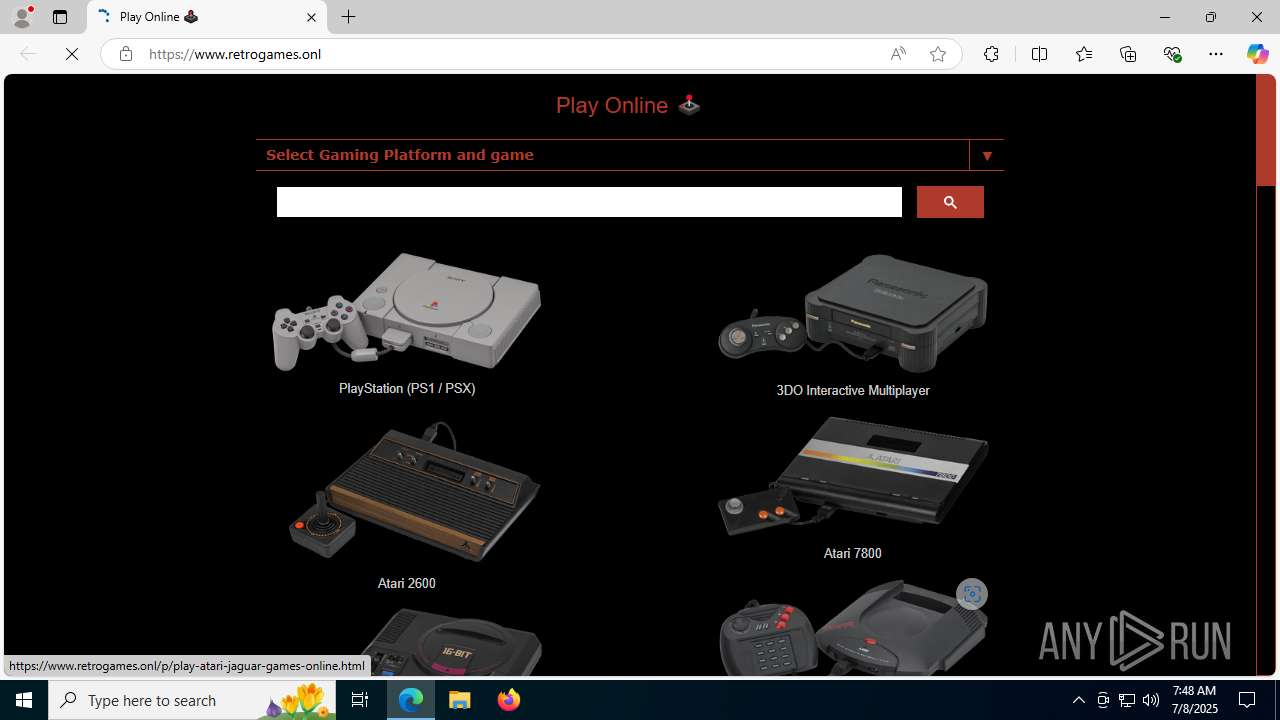1280x720 pixels.
Task: Open the Windows Start menu
Action: pyautogui.click(x=24, y=700)
